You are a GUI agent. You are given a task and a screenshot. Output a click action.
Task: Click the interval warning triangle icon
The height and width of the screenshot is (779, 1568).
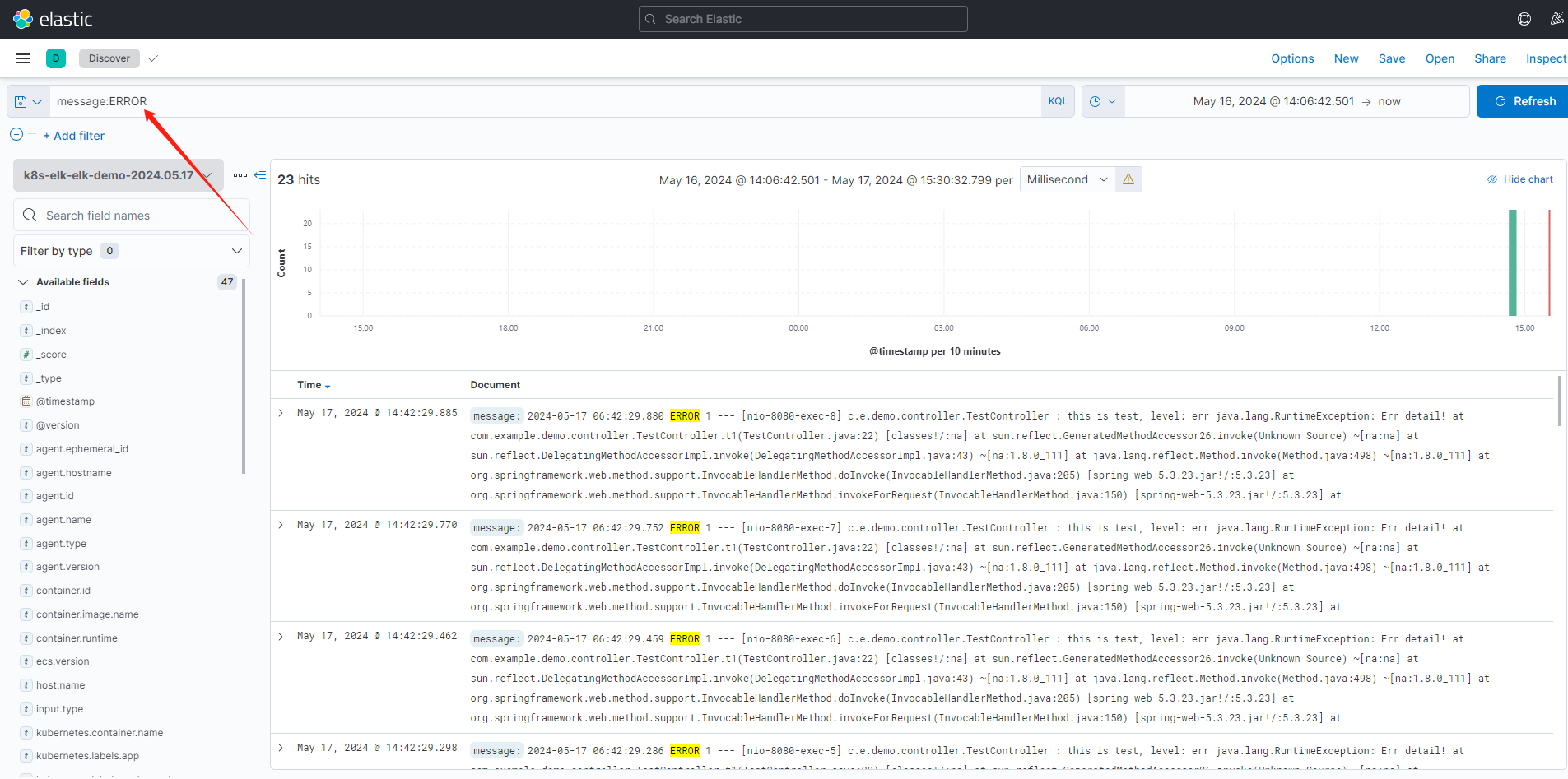tap(1128, 179)
